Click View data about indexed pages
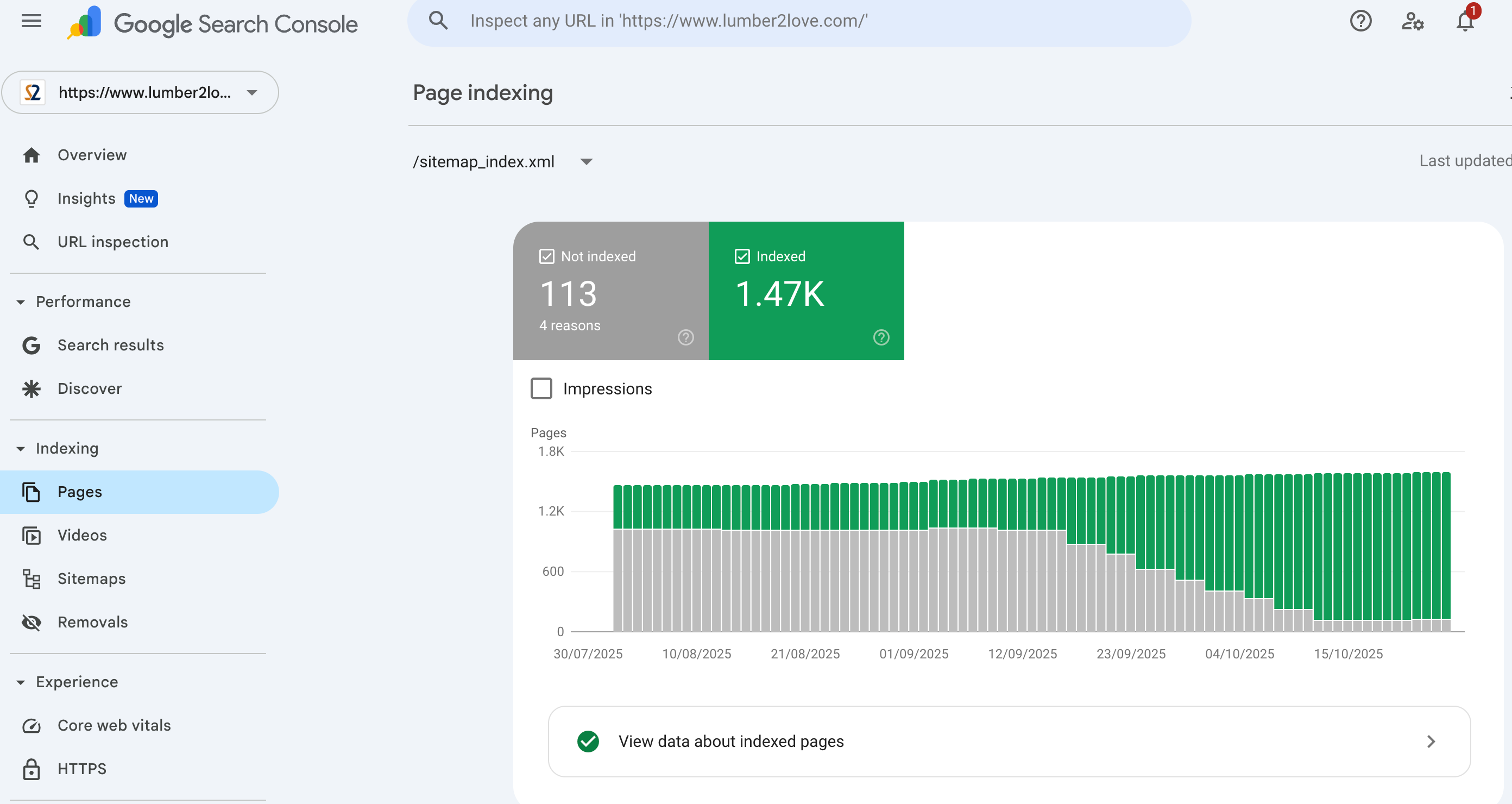The image size is (1512, 804). pos(732,741)
